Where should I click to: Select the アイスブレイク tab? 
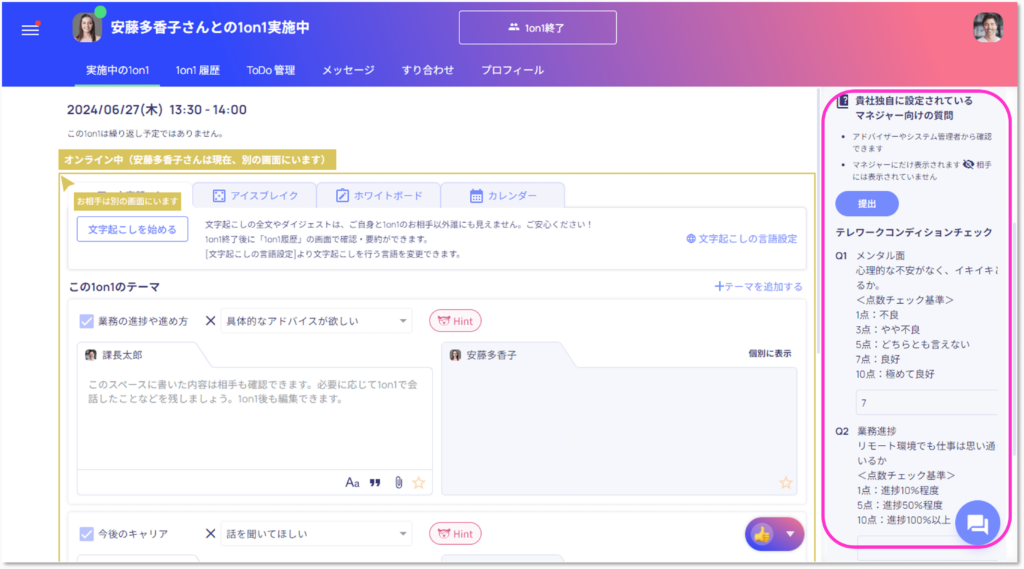point(255,195)
